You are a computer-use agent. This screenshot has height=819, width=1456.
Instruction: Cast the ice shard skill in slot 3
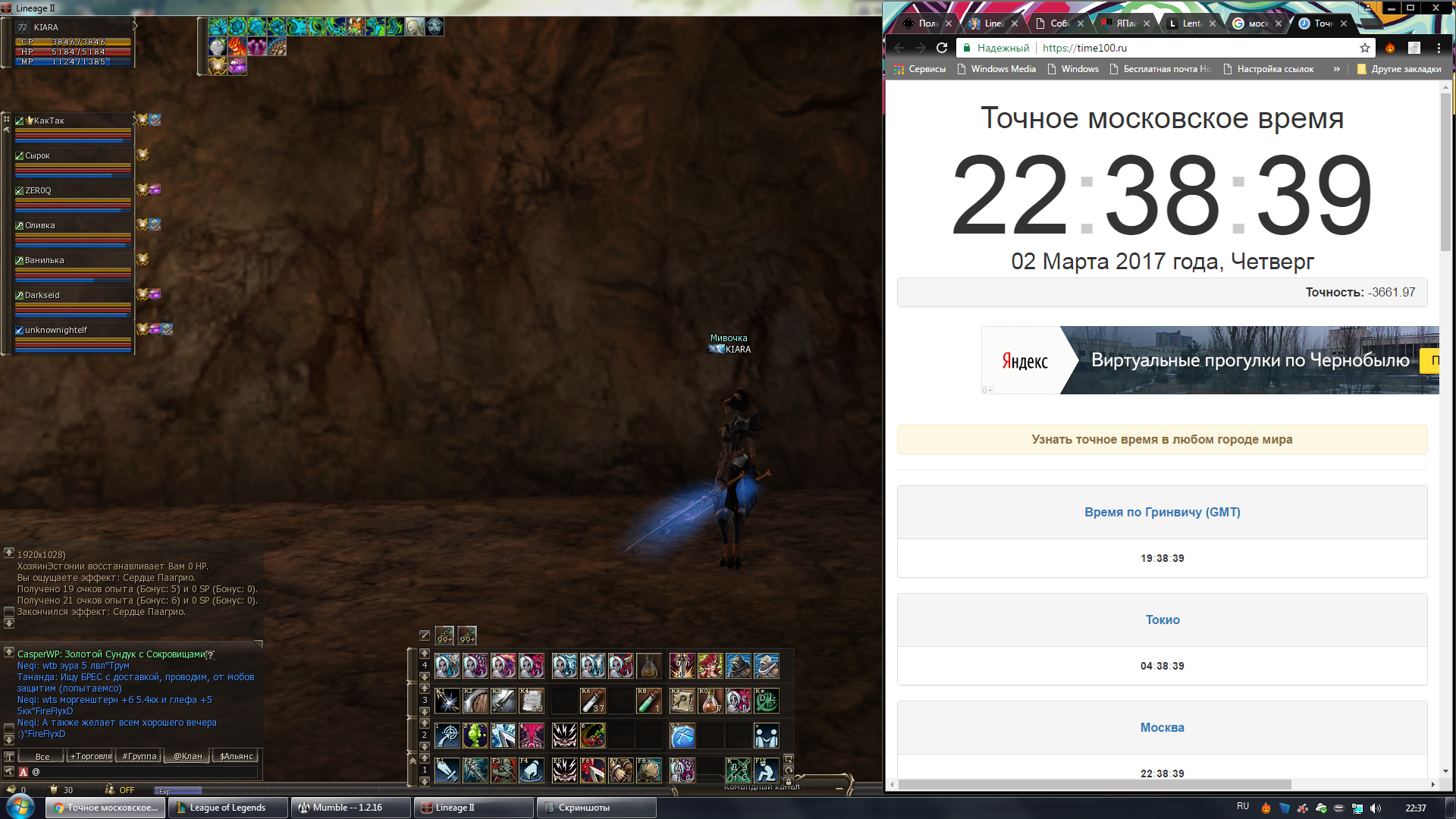(x=504, y=736)
